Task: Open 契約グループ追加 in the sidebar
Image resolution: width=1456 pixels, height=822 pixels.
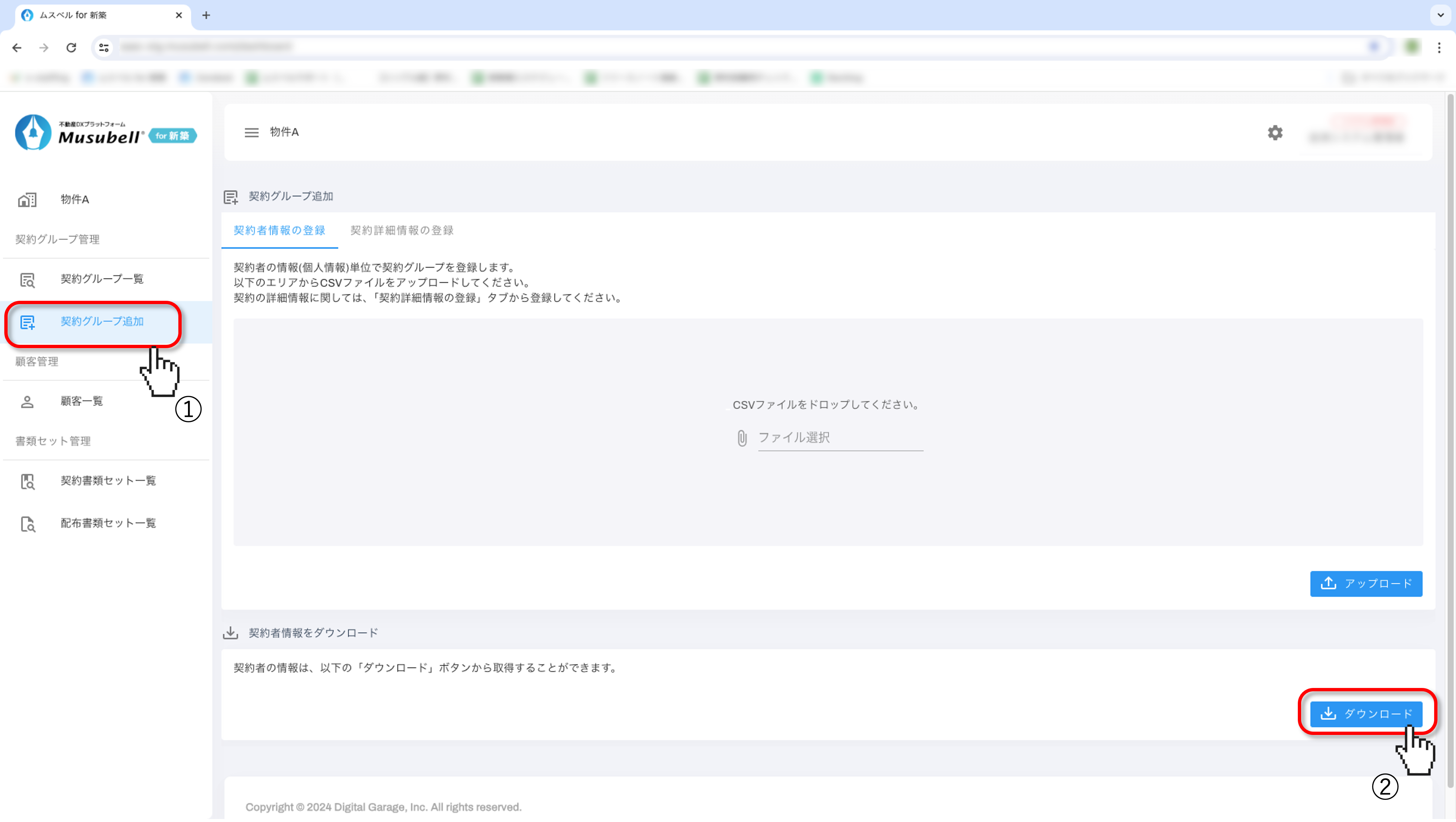Action: (x=102, y=322)
